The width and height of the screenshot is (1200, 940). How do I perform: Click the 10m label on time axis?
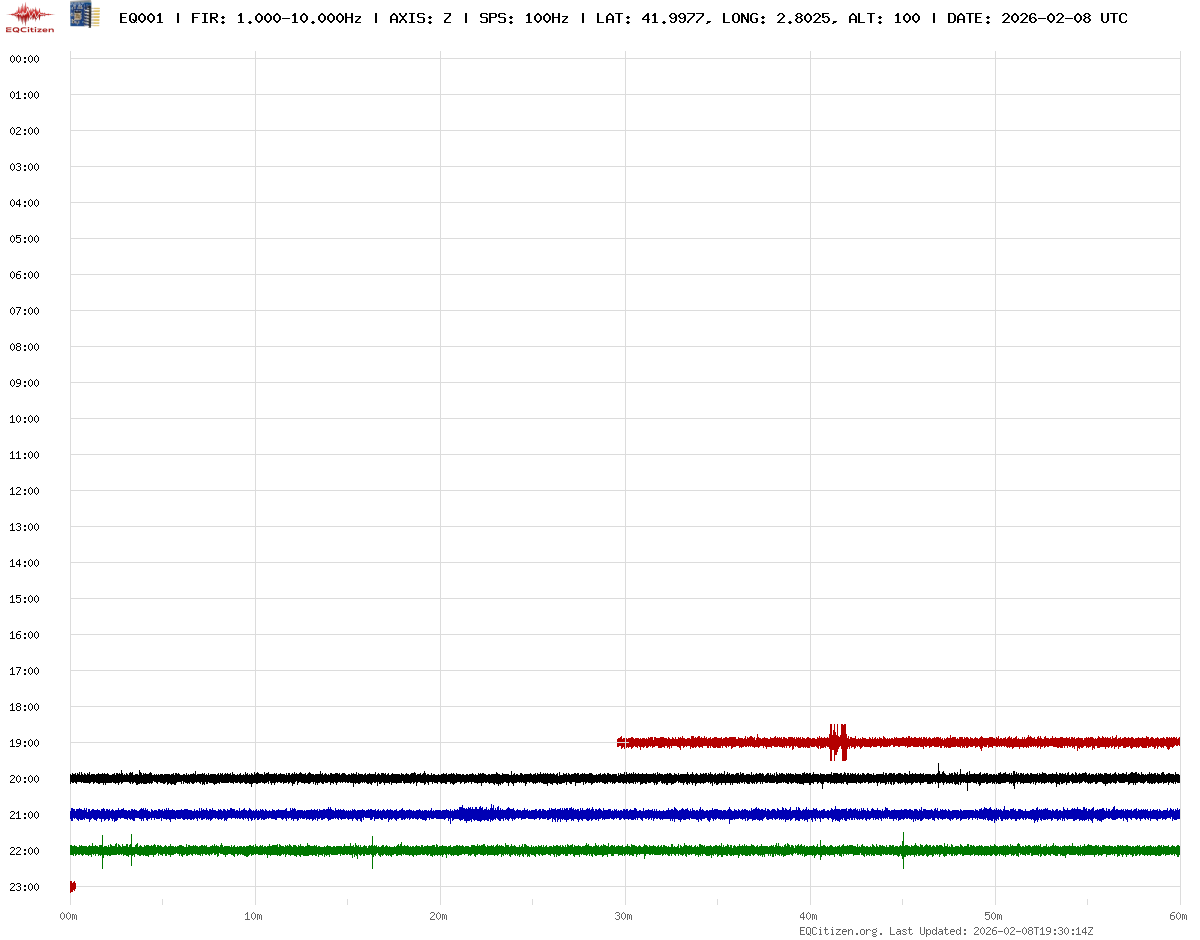click(x=253, y=916)
